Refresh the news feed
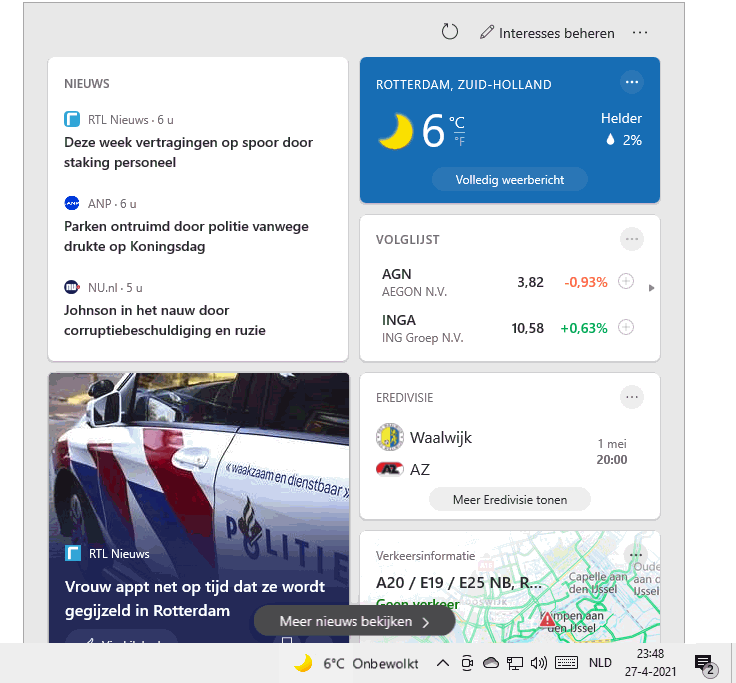The image size is (736, 683). pyautogui.click(x=450, y=32)
